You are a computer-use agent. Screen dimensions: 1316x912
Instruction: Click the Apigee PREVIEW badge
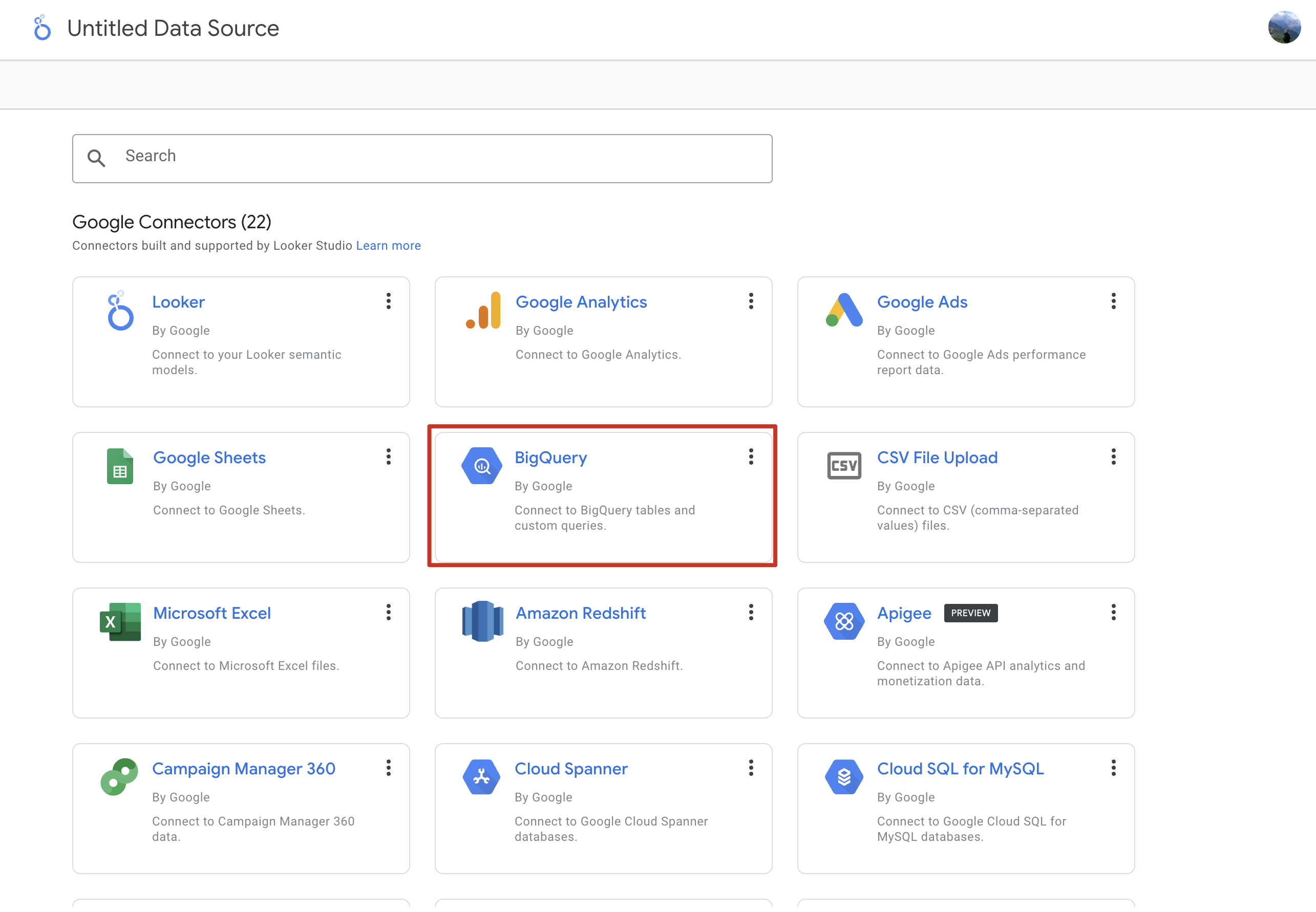pos(971,613)
